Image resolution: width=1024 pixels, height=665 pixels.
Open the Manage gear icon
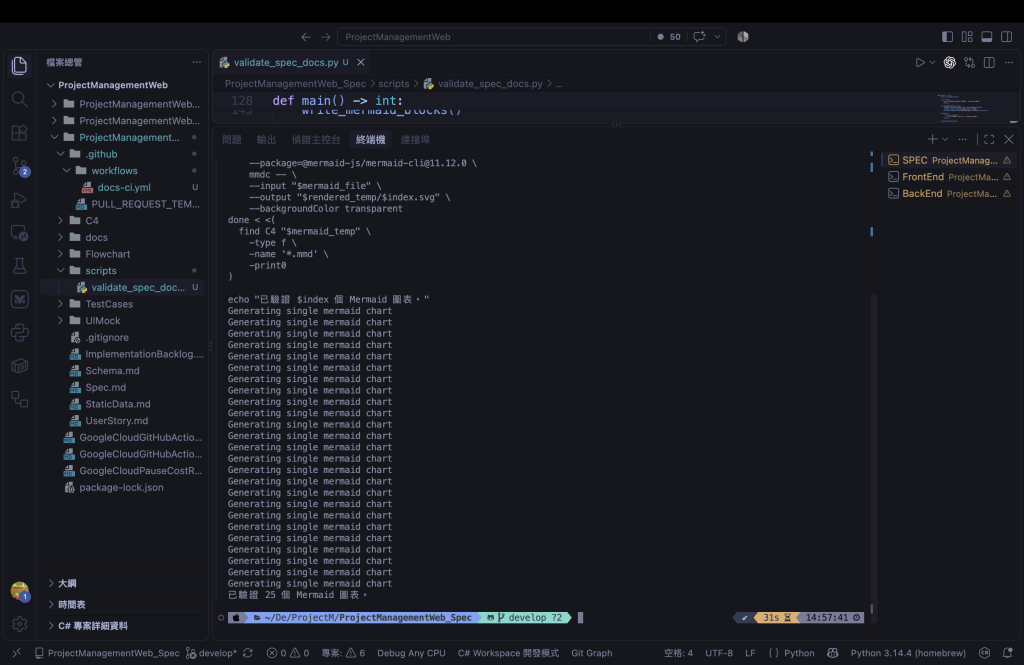(x=20, y=624)
